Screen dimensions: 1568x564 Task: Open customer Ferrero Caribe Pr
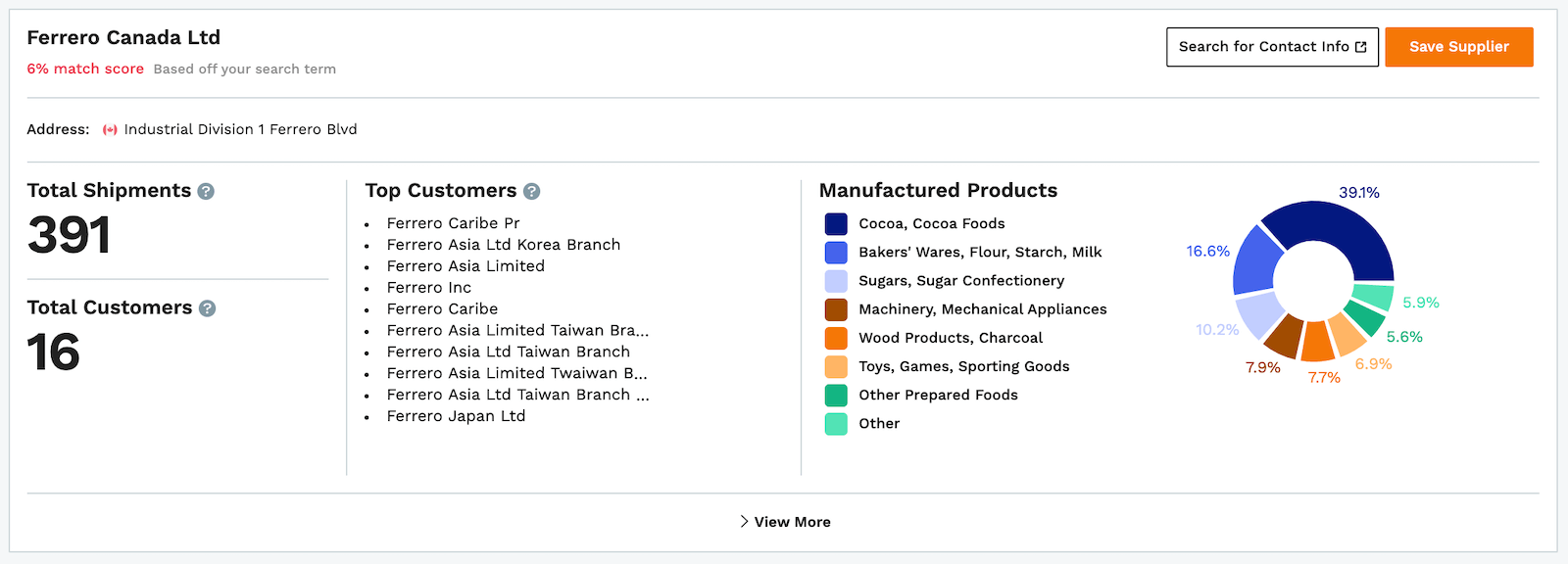(453, 223)
